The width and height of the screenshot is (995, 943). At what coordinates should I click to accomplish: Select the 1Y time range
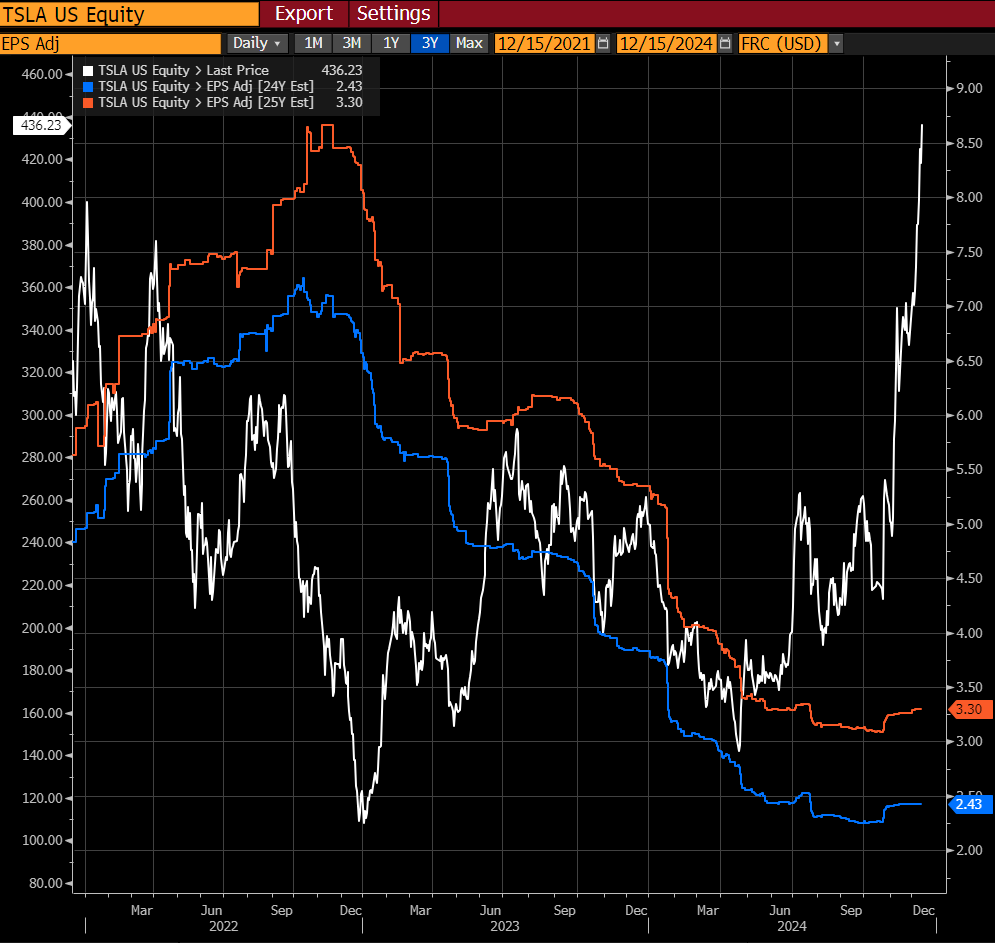tap(391, 43)
